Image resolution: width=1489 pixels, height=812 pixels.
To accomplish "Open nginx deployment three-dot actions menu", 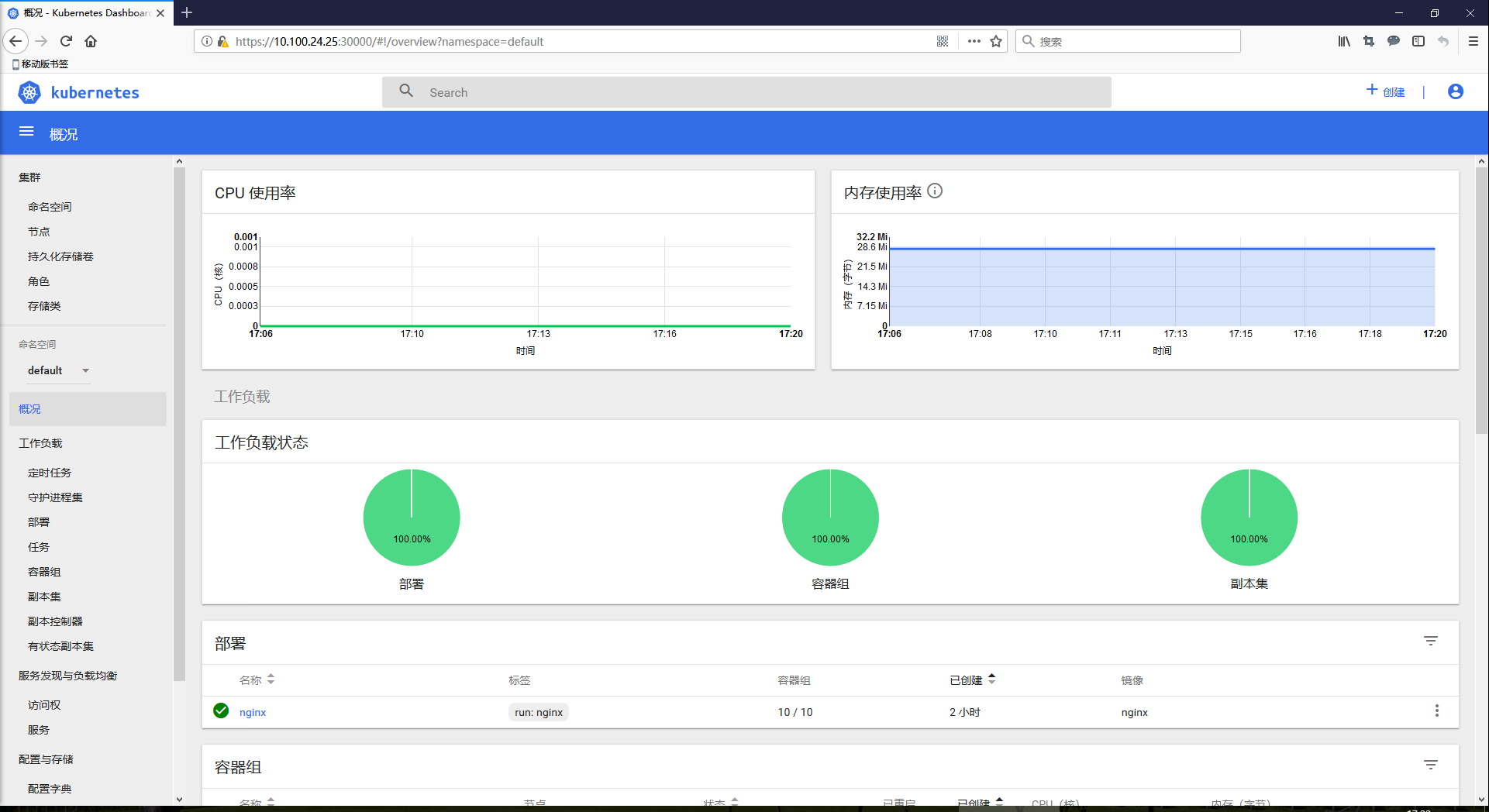I will 1436,711.
